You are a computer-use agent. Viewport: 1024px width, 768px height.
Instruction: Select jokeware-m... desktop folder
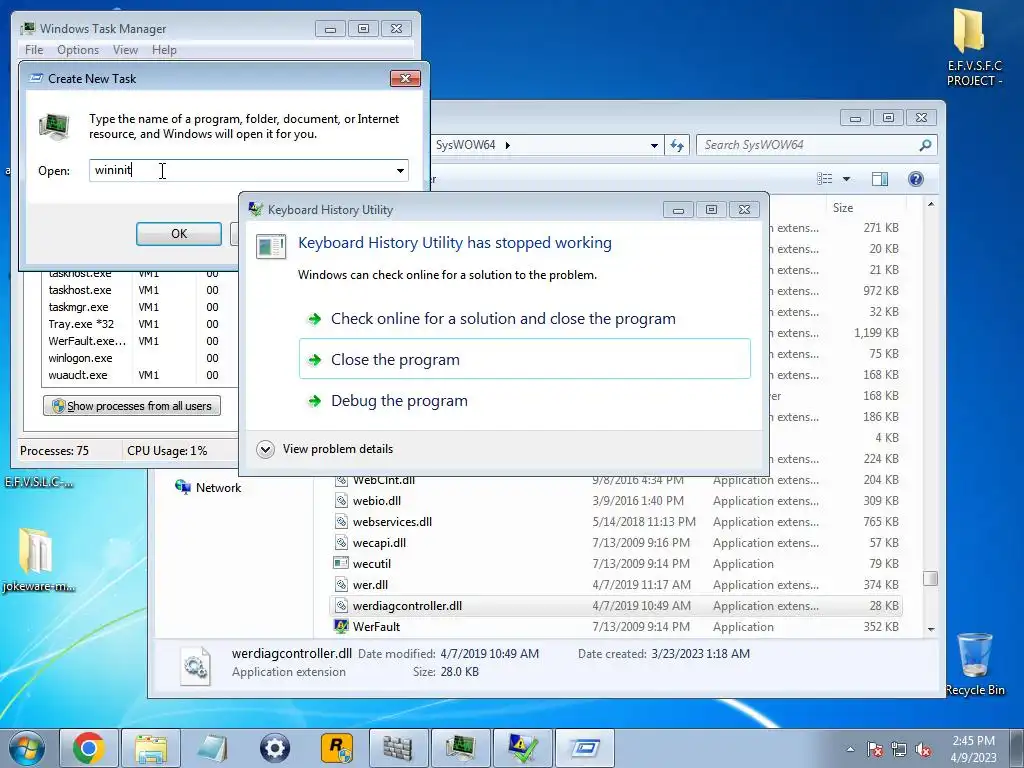coord(38,559)
